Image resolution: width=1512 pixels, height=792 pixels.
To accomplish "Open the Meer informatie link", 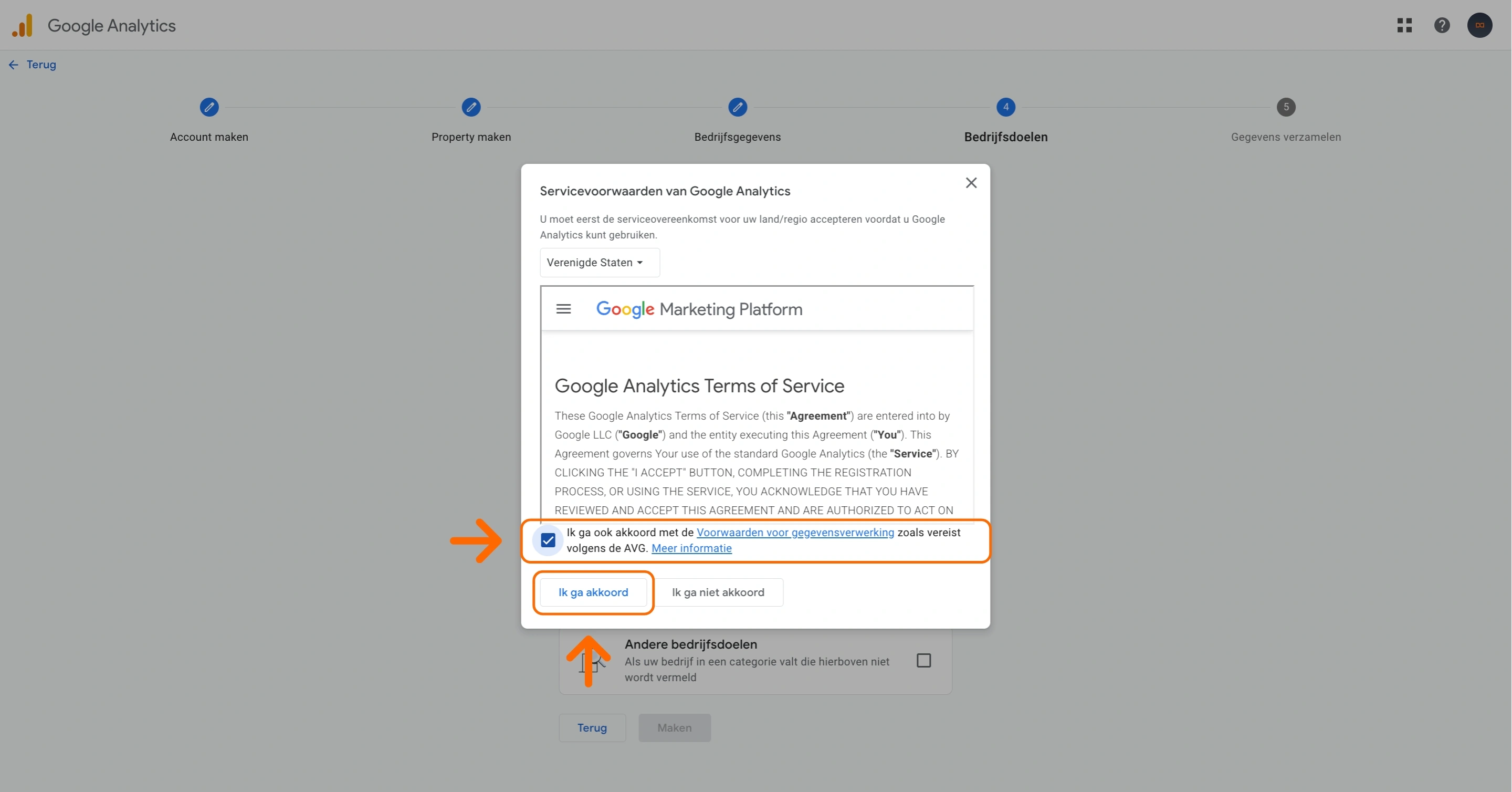I will [691, 548].
